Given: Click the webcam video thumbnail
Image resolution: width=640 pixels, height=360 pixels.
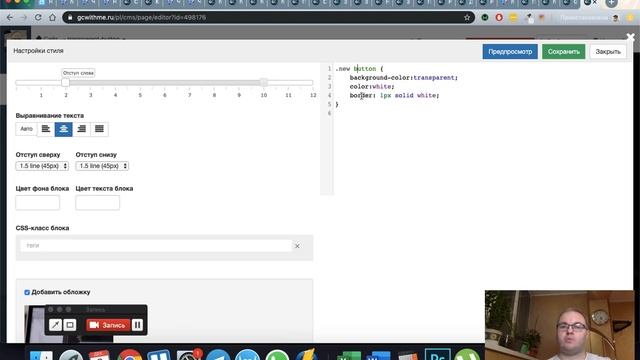Looking at the screenshot, I should click(x=560, y=325).
